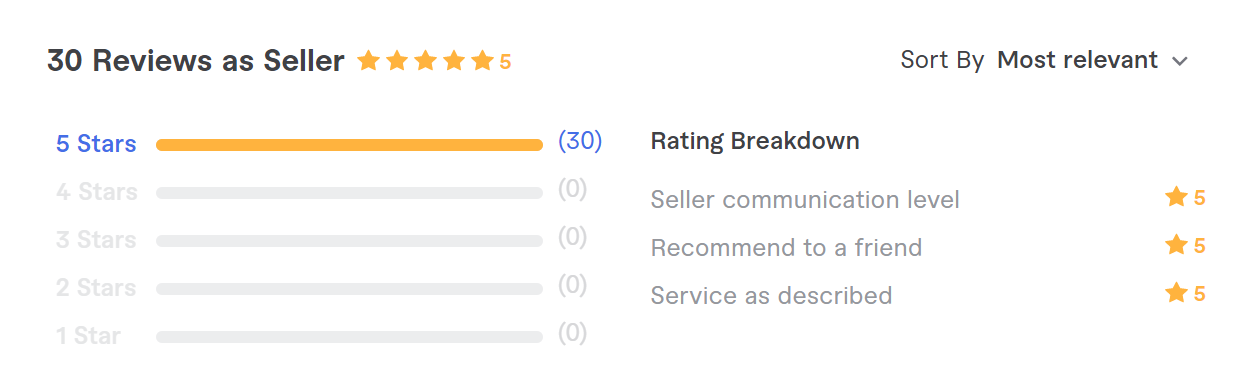Click the star icon beside Recommend to a friend
This screenshot has width=1242, height=392.
click(x=1176, y=245)
